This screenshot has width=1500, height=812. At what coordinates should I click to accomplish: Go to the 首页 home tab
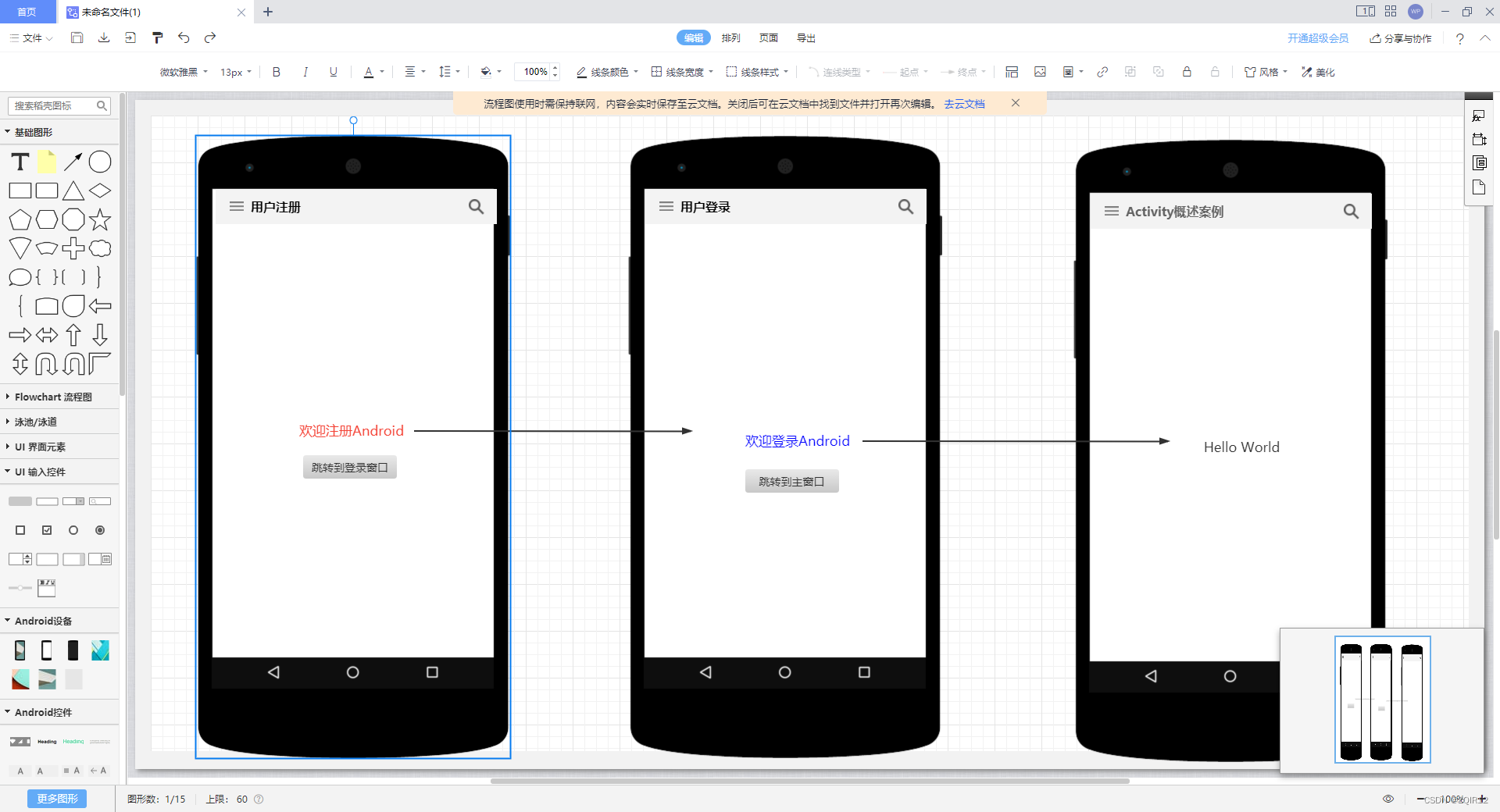(27, 12)
